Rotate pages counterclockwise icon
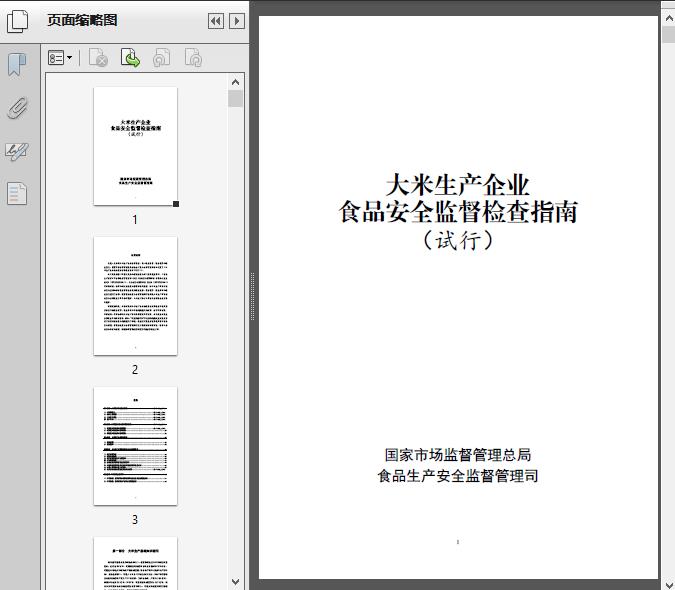 161,58
